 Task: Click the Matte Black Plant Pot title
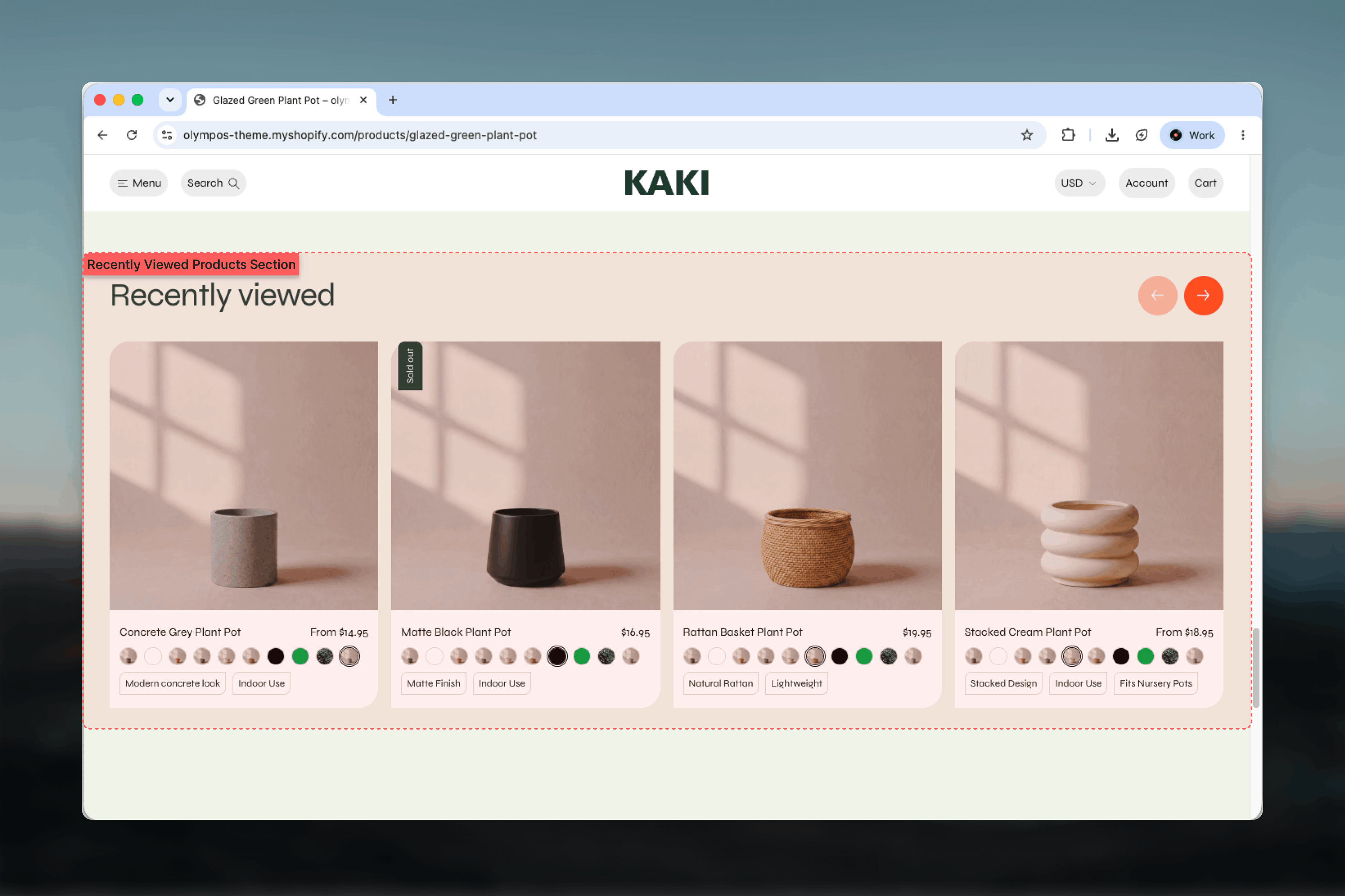click(456, 632)
